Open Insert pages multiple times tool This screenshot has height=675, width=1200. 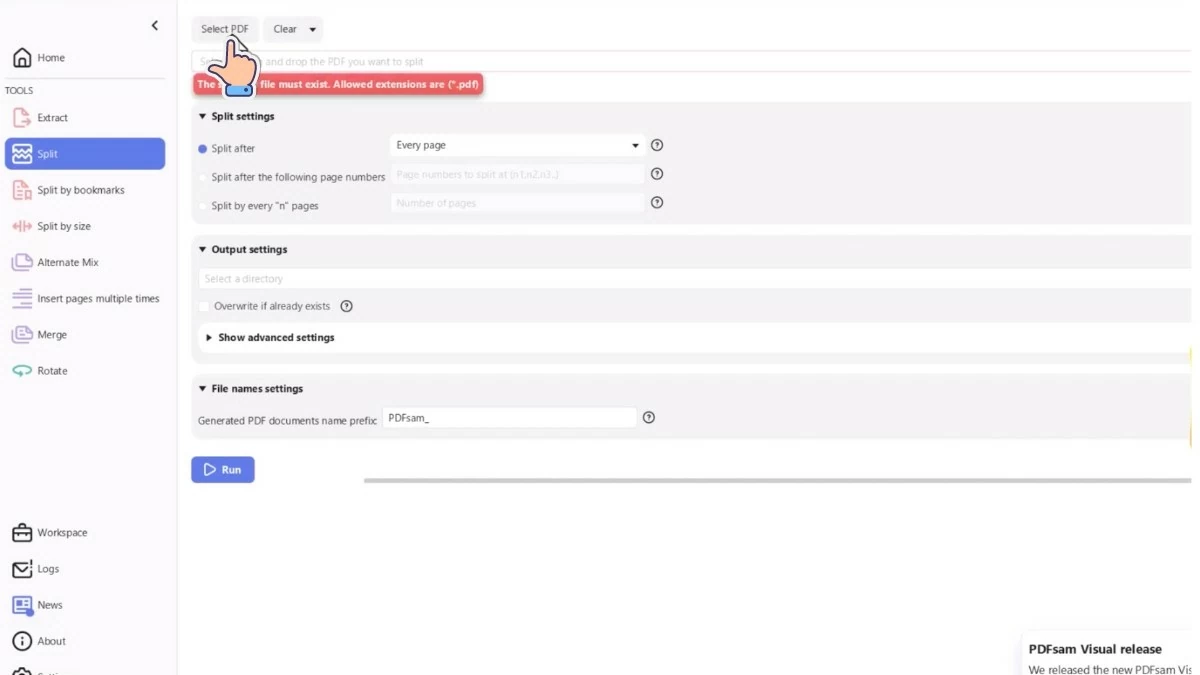click(97, 299)
